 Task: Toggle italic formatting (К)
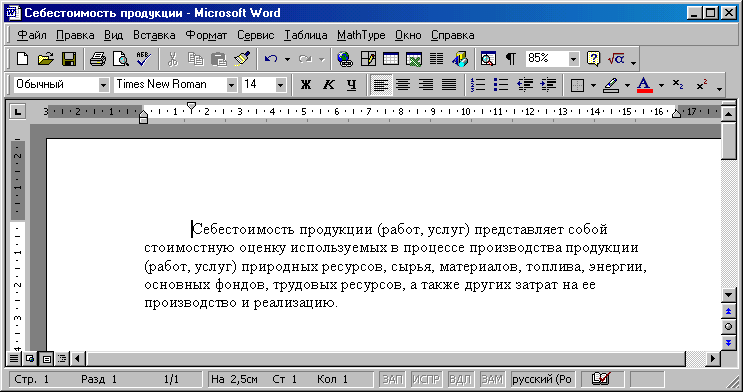[x=328, y=85]
